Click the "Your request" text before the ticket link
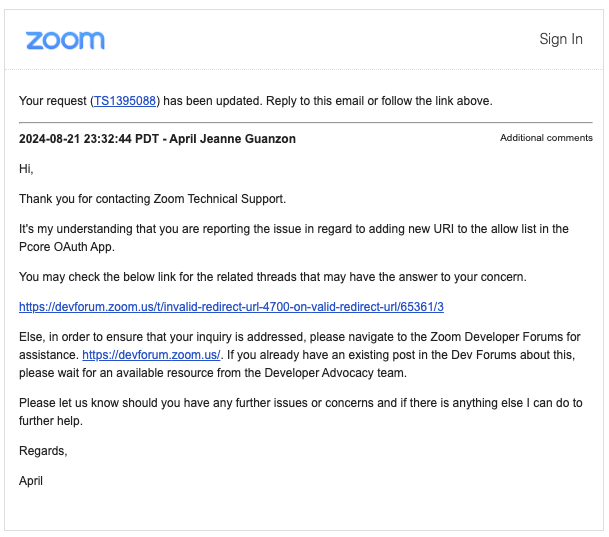Image resolution: width=609 pixels, height=537 pixels. pos(52,100)
